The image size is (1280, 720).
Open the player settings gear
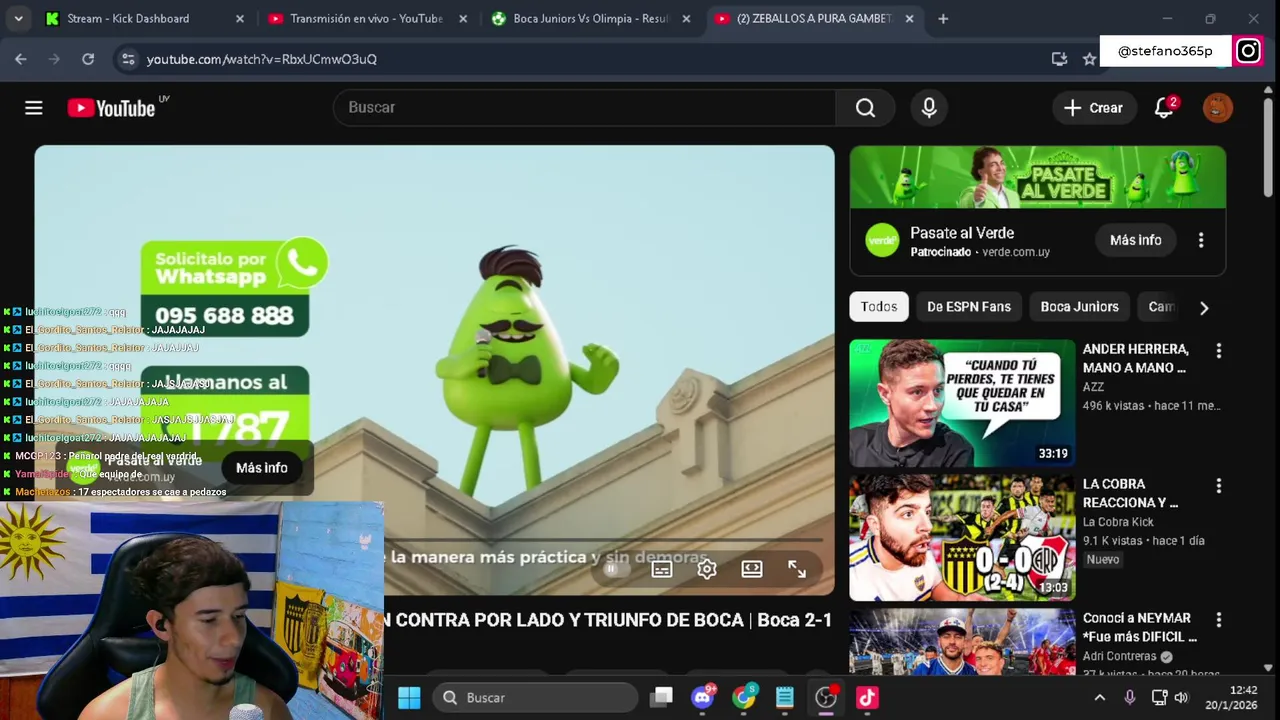coord(707,569)
